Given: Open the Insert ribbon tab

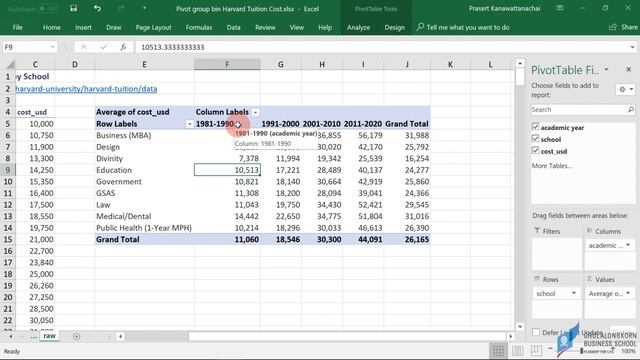Looking at the screenshot, I should coord(83,27).
